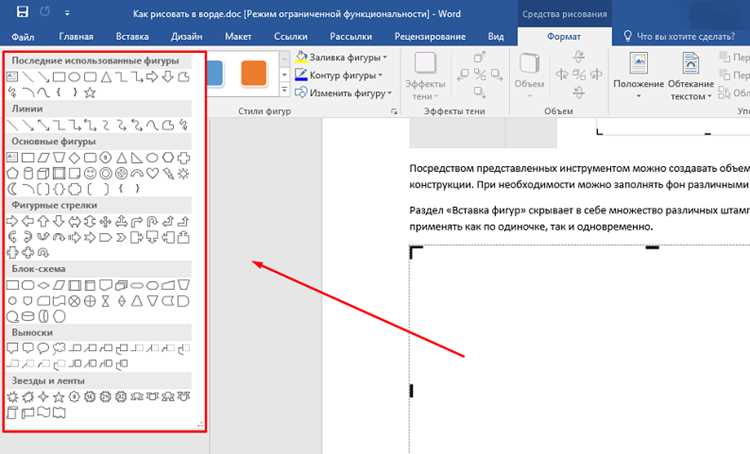Apply the blue shape style swatch

[x=215, y=73]
